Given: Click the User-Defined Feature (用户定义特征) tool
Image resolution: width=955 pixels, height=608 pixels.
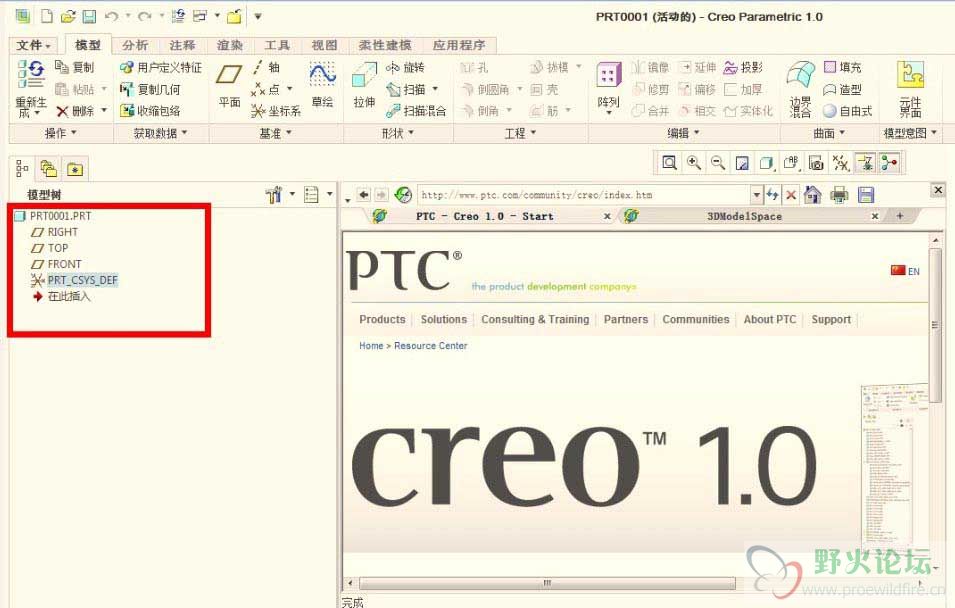Looking at the screenshot, I should click(x=161, y=67).
